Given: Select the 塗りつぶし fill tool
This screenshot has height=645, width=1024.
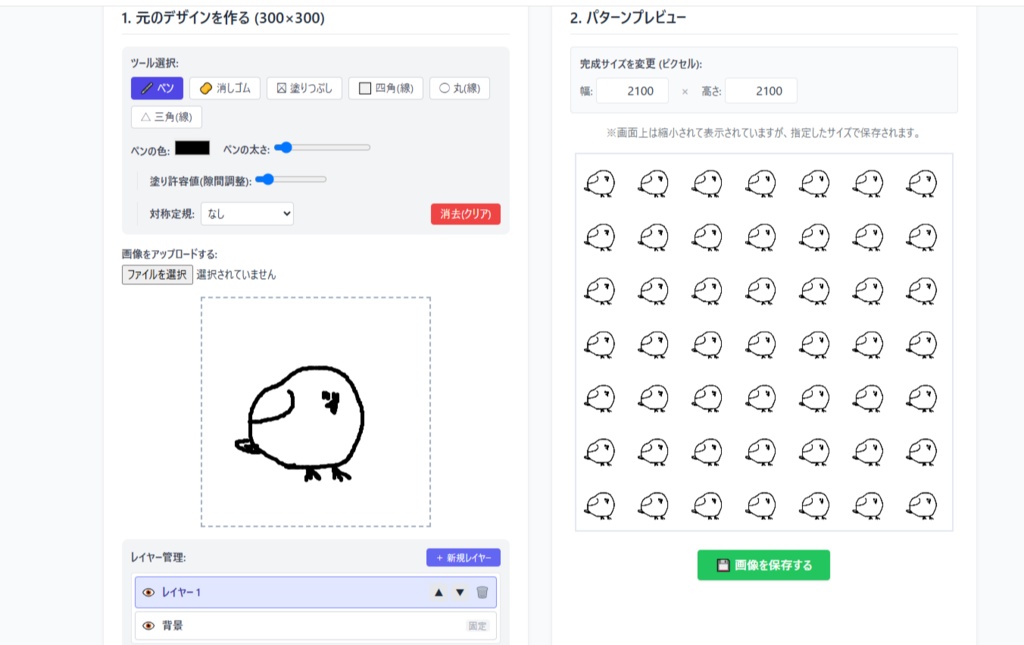Looking at the screenshot, I should pyautogui.click(x=304, y=88).
